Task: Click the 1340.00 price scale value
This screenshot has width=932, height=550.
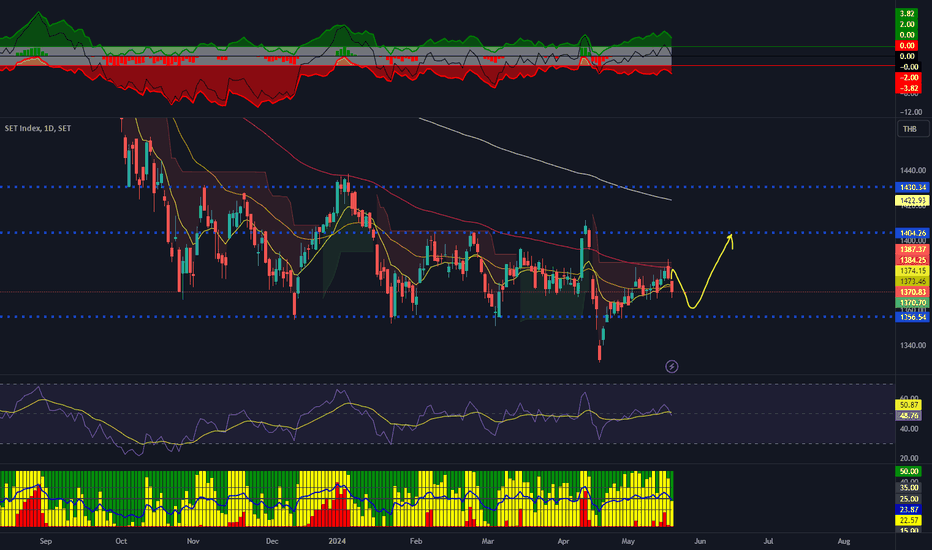Action: (913, 345)
